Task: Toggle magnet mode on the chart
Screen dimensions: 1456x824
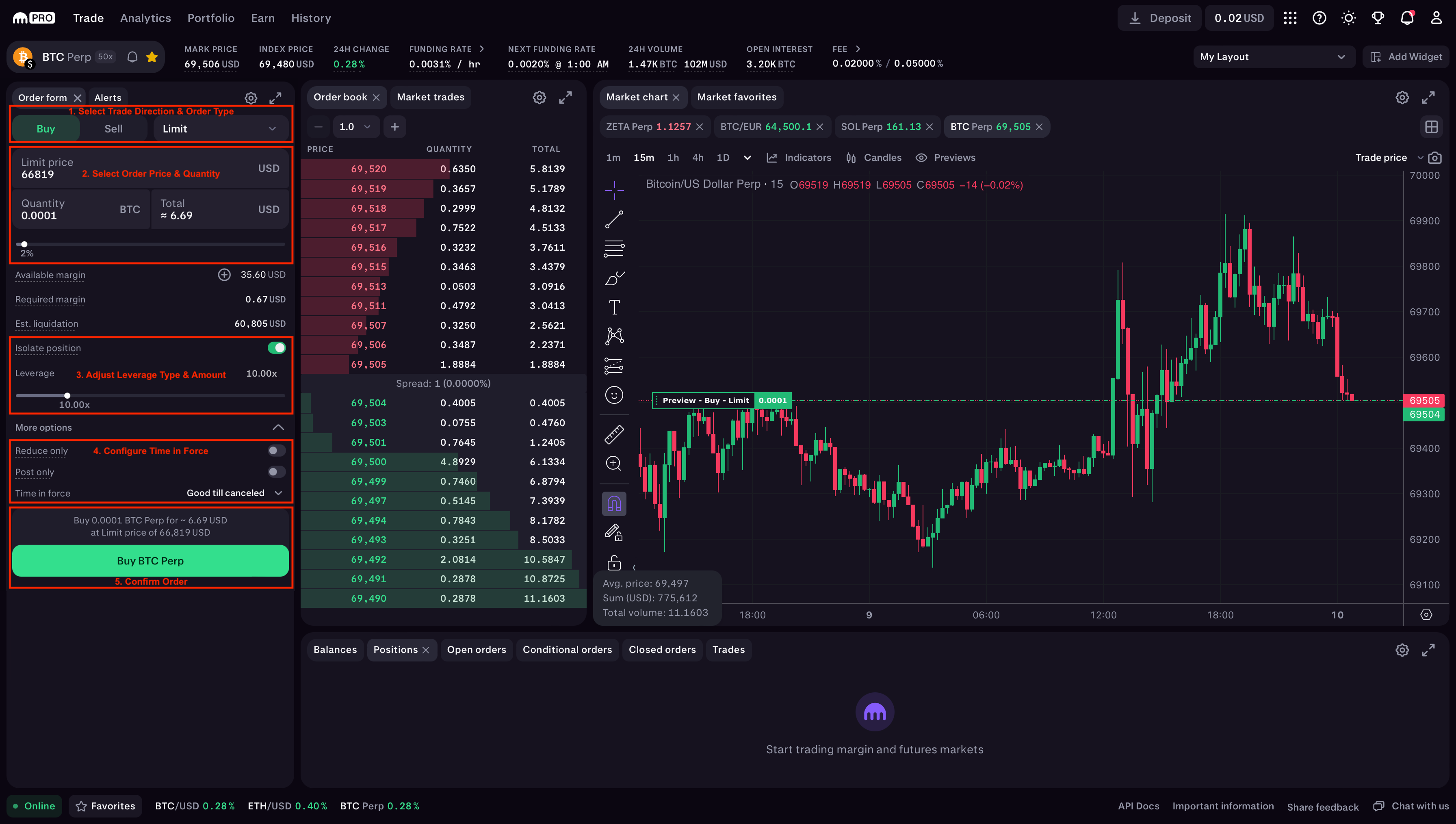Action: point(614,504)
